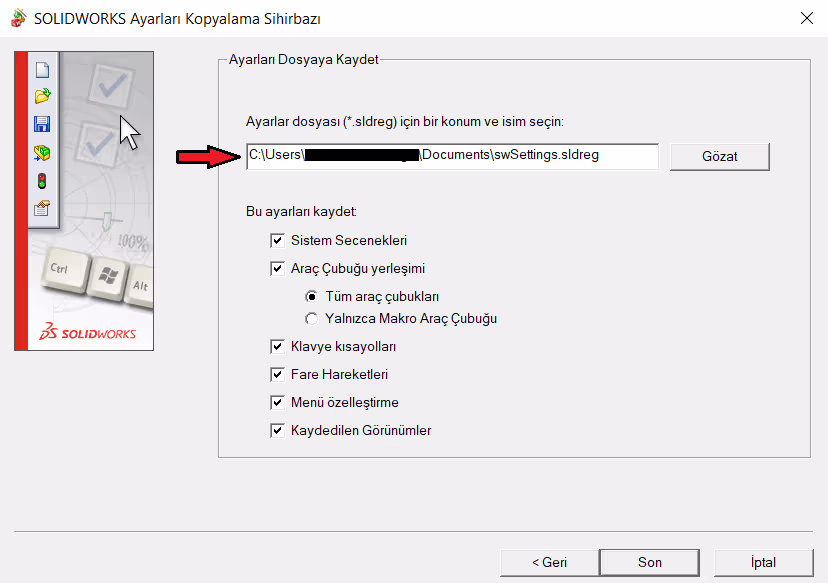Toggle Klavye kısayolları checkbox
Screen dimensions: 828x583
(277, 347)
